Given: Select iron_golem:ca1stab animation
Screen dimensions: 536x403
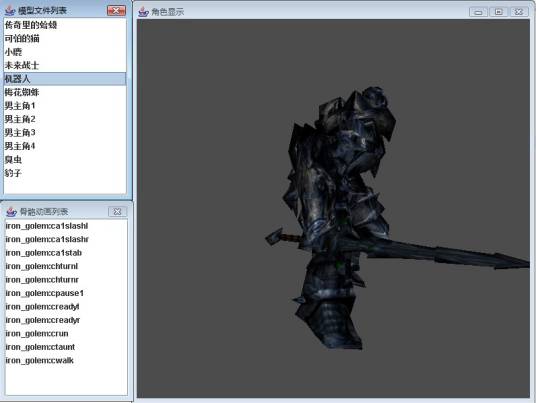Looking at the screenshot, I should [66, 253].
